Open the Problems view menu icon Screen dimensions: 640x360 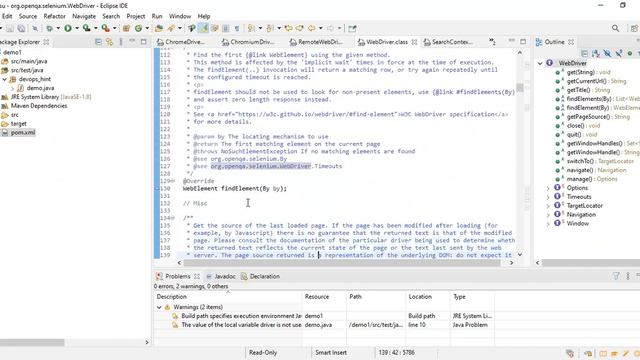tap(628, 276)
